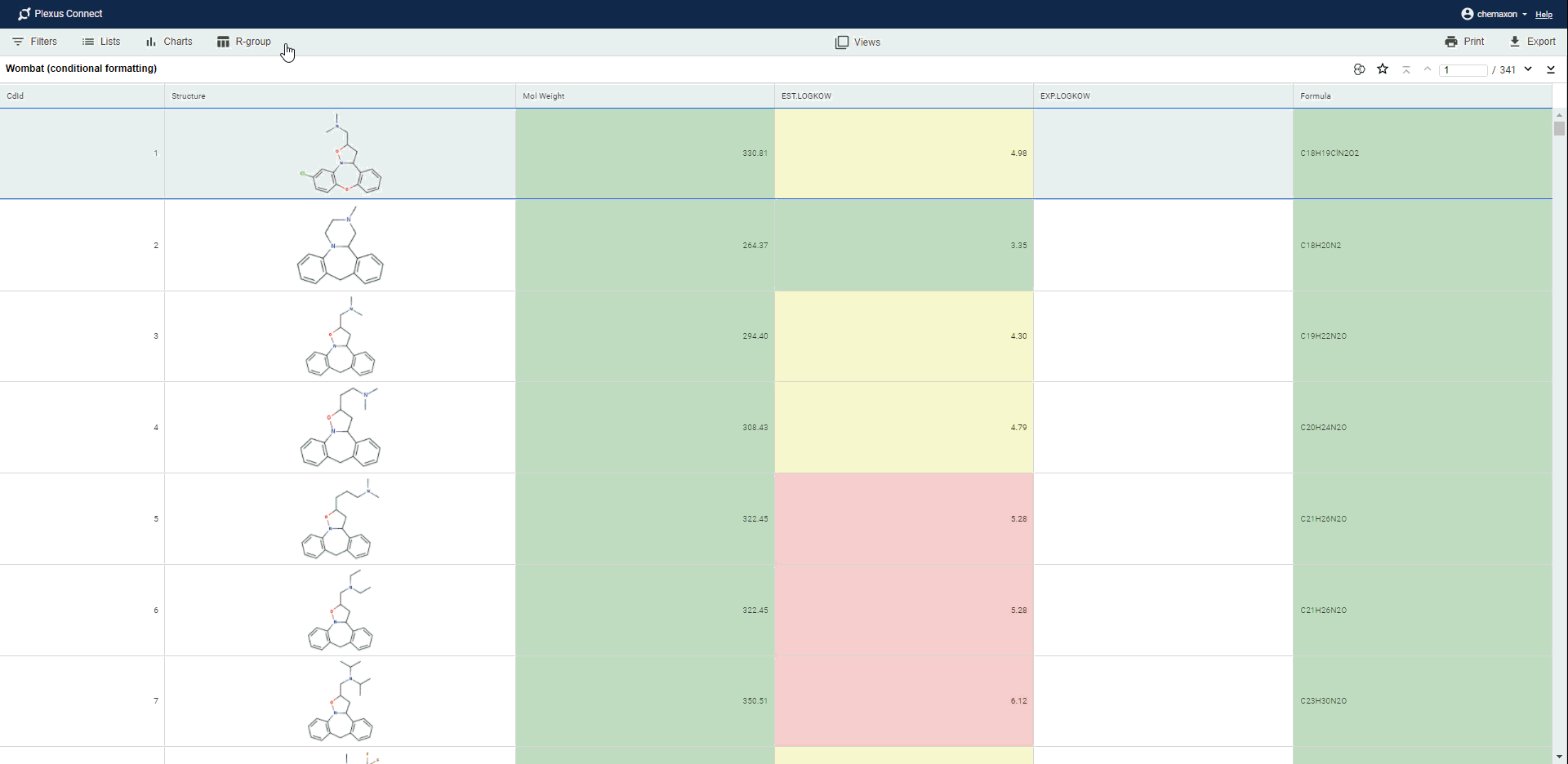The height and width of the screenshot is (764, 1568).
Task: Select the structure thumbnail in row 2
Action: [x=340, y=246]
